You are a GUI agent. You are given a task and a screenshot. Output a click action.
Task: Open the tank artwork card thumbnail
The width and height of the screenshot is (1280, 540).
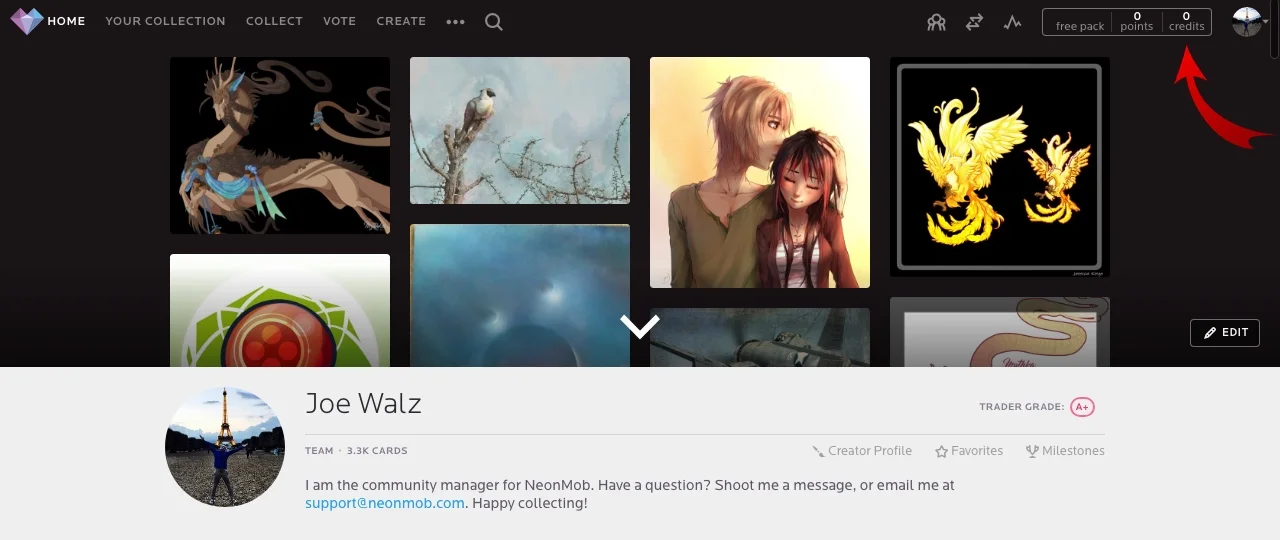tap(760, 337)
